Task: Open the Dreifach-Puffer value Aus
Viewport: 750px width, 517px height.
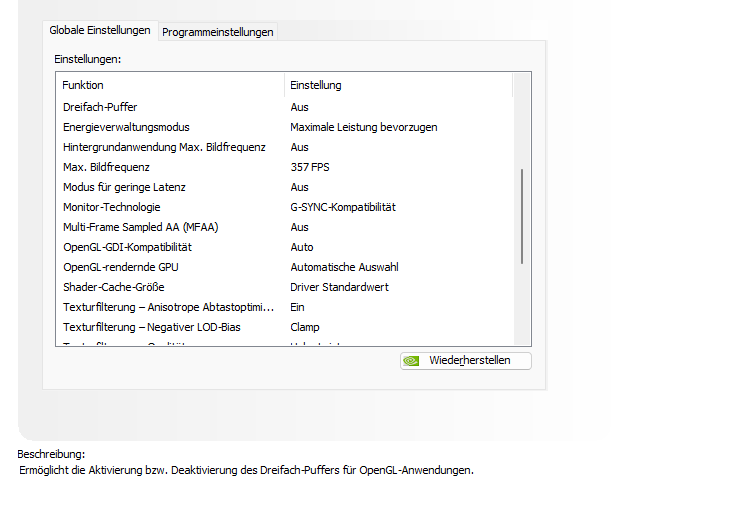Action: tap(299, 107)
